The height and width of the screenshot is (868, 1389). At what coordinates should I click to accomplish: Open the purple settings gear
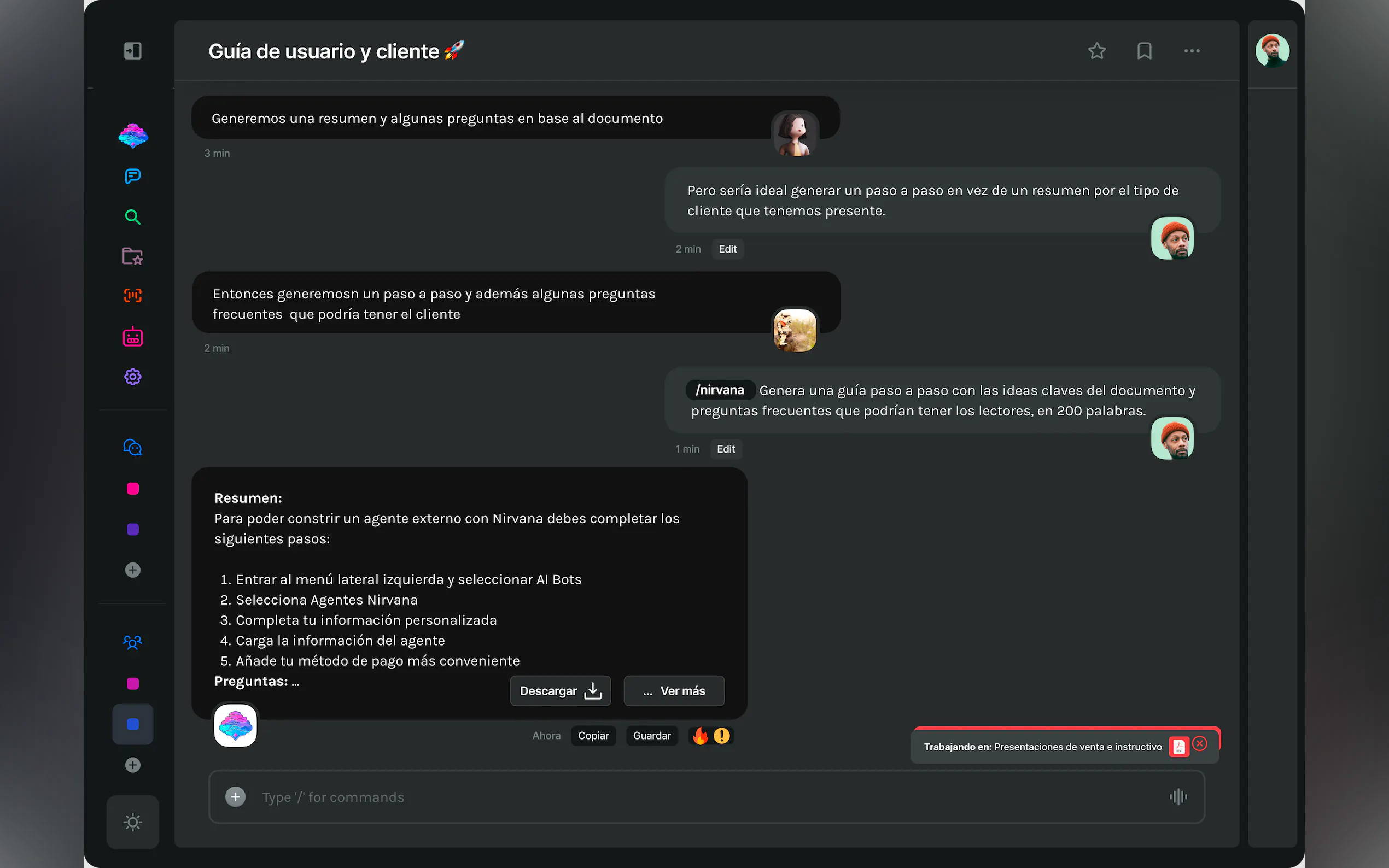coord(133,377)
